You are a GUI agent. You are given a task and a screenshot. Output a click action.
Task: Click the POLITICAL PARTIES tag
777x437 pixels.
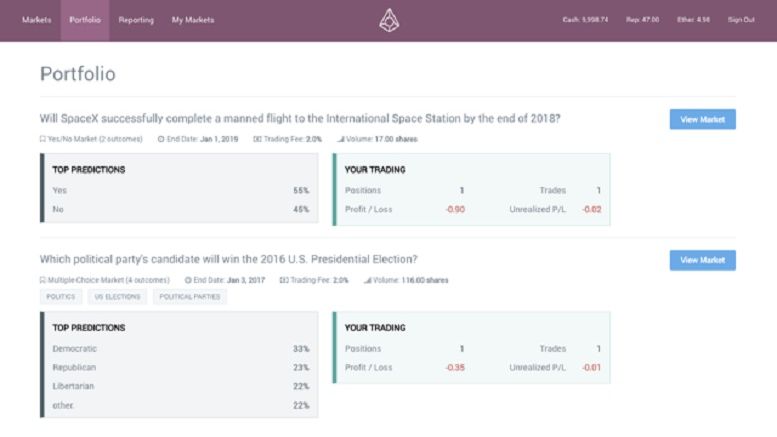189,297
